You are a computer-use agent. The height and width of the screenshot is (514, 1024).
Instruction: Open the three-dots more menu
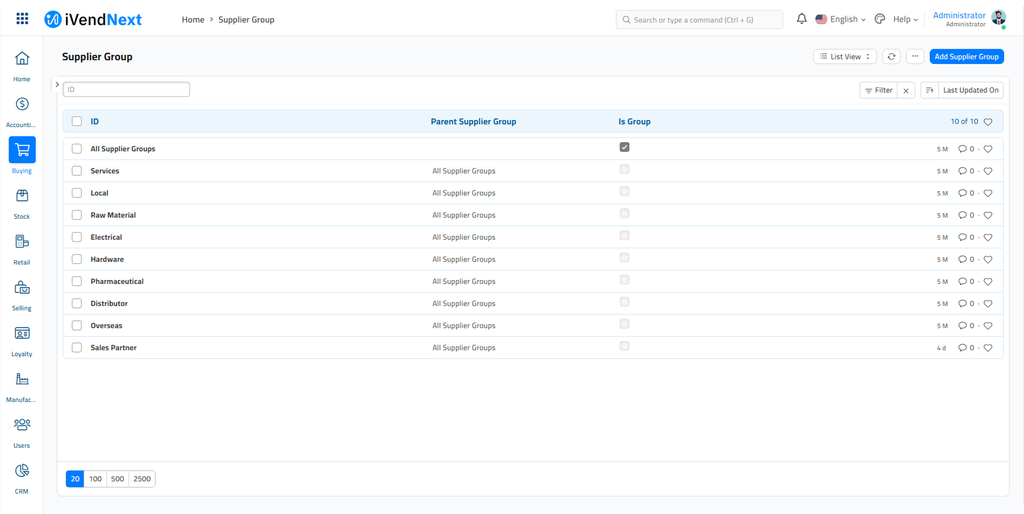915,57
